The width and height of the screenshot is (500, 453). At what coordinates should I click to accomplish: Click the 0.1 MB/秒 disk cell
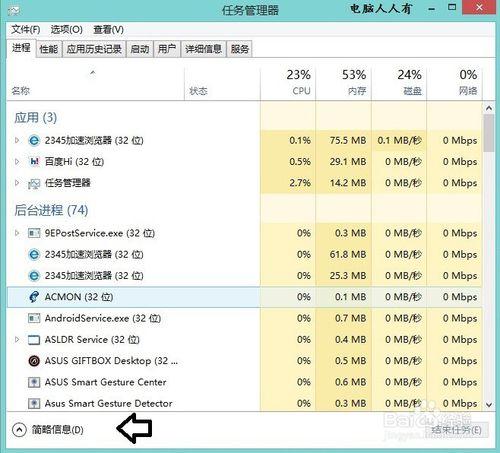click(x=399, y=140)
